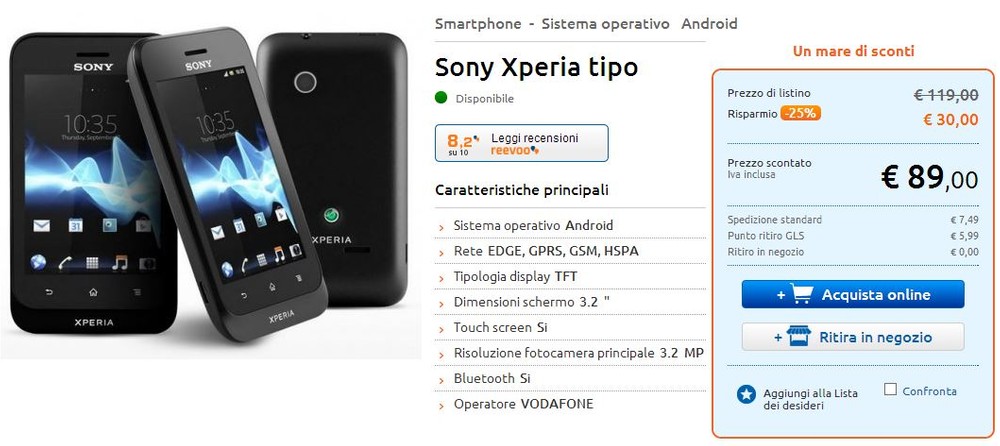Choose the Ritira in negozio button
This screenshot has width=1000, height=446.
(x=853, y=336)
